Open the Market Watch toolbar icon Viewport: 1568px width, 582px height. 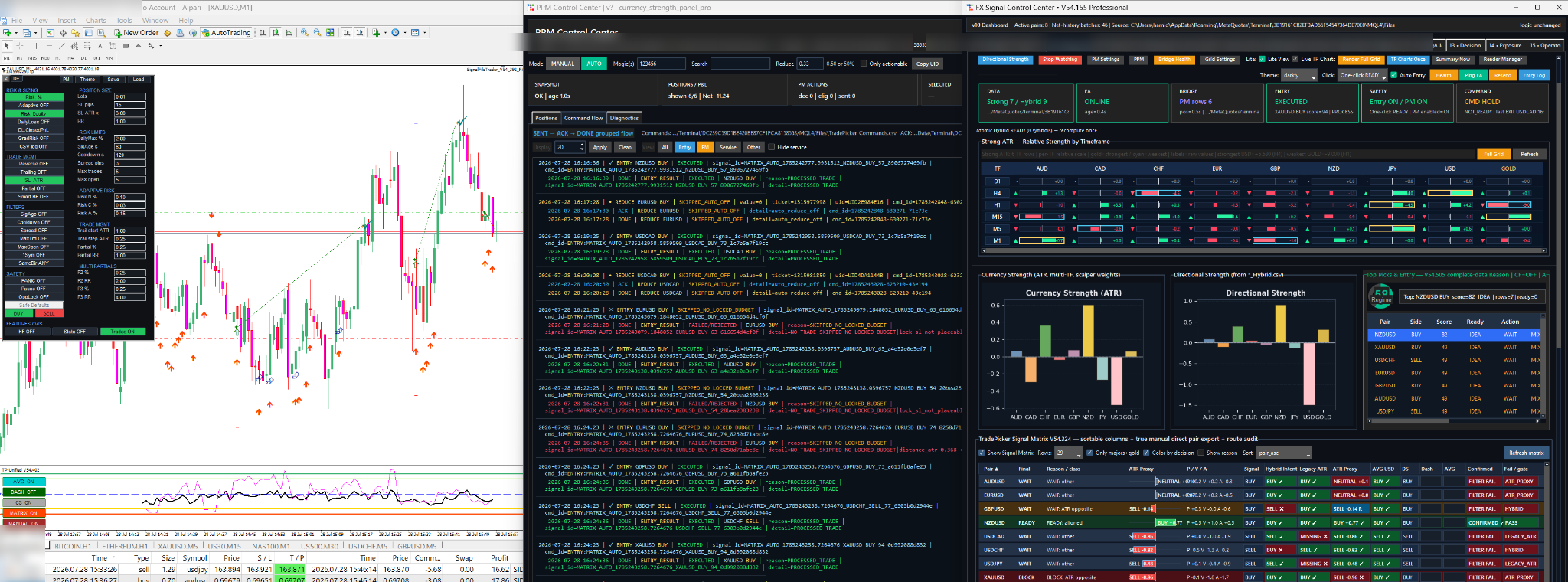(x=50, y=33)
